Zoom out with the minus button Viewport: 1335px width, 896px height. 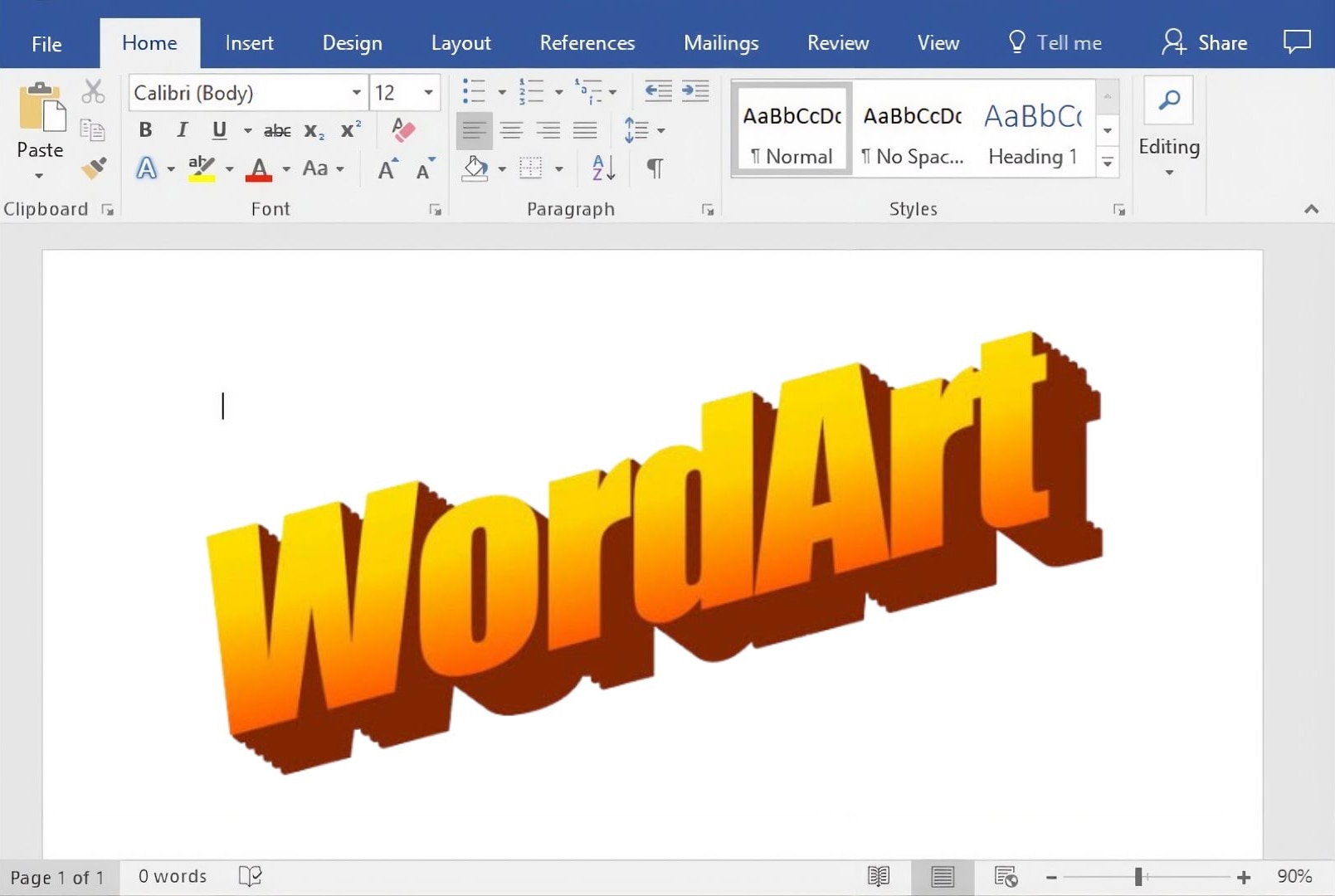click(x=1051, y=877)
